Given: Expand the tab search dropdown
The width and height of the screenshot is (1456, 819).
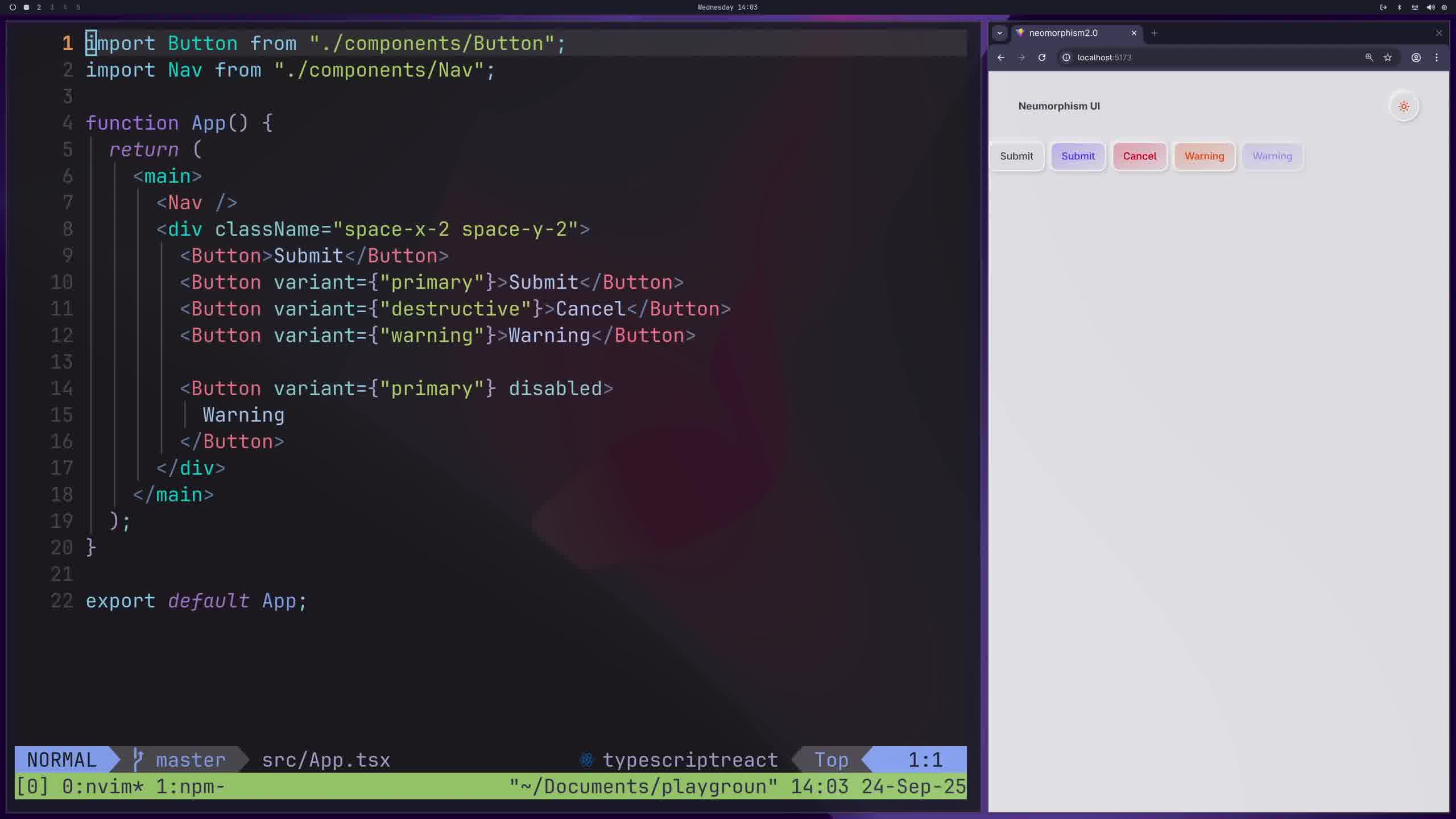Looking at the screenshot, I should pos(999,33).
